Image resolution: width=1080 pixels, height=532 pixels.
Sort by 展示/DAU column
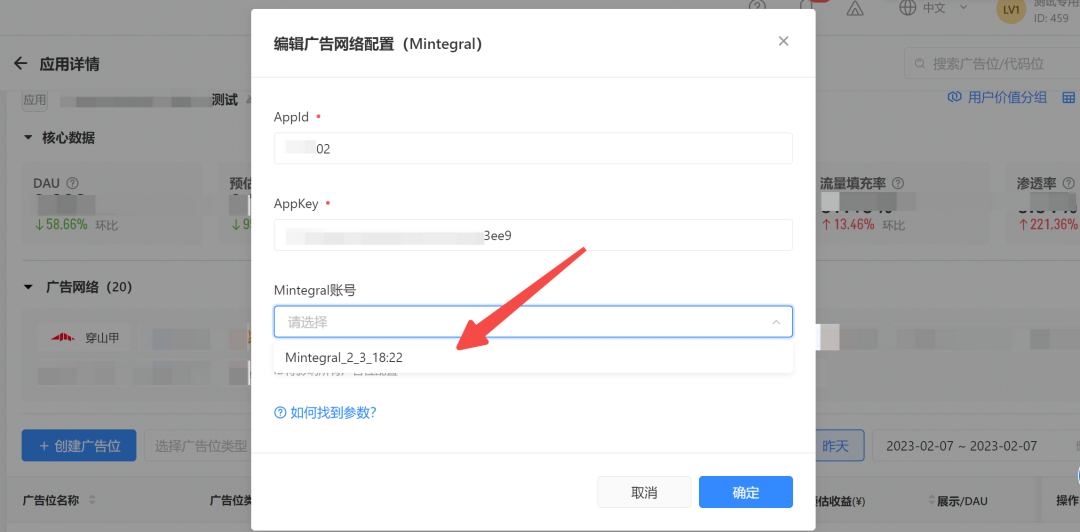point(933,501)
